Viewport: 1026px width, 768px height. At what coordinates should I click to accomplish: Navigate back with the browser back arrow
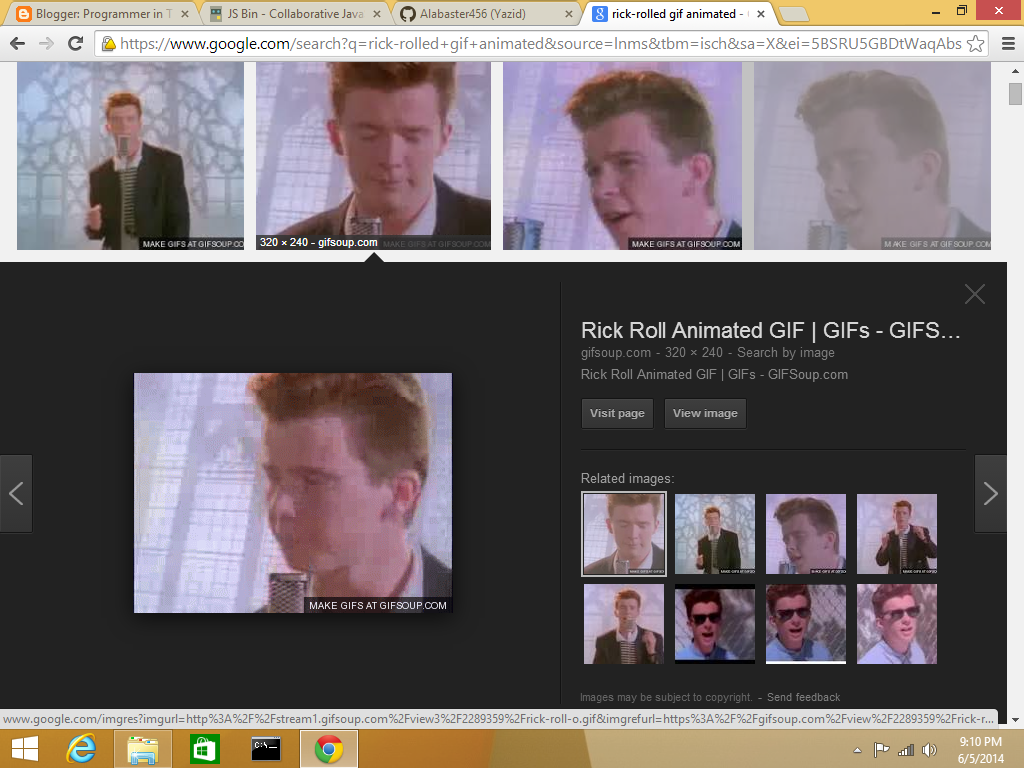coord(16,43)
